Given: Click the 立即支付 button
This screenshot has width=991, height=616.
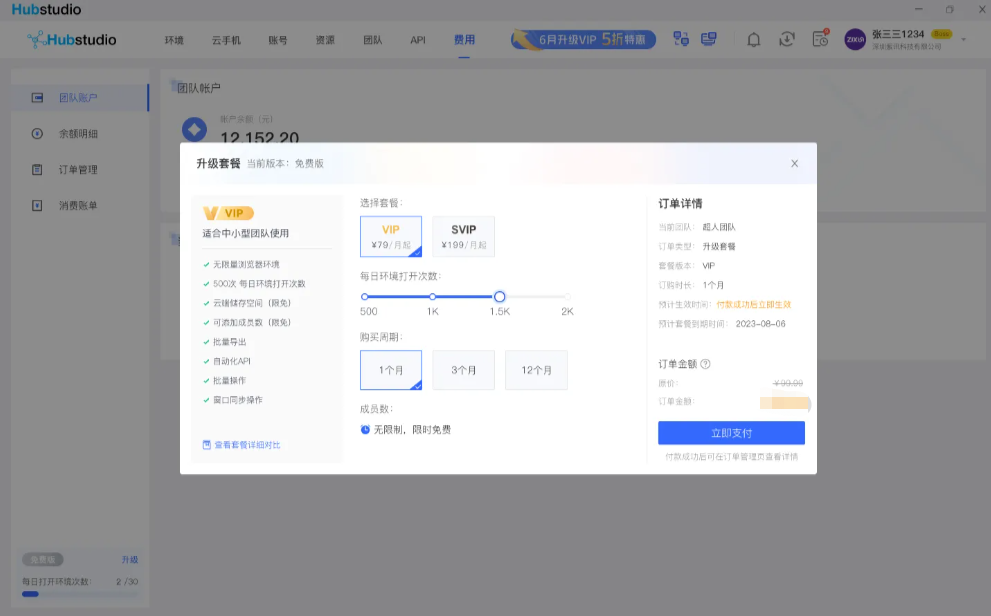Looking at the screenshot, I should tap(731, 433).
